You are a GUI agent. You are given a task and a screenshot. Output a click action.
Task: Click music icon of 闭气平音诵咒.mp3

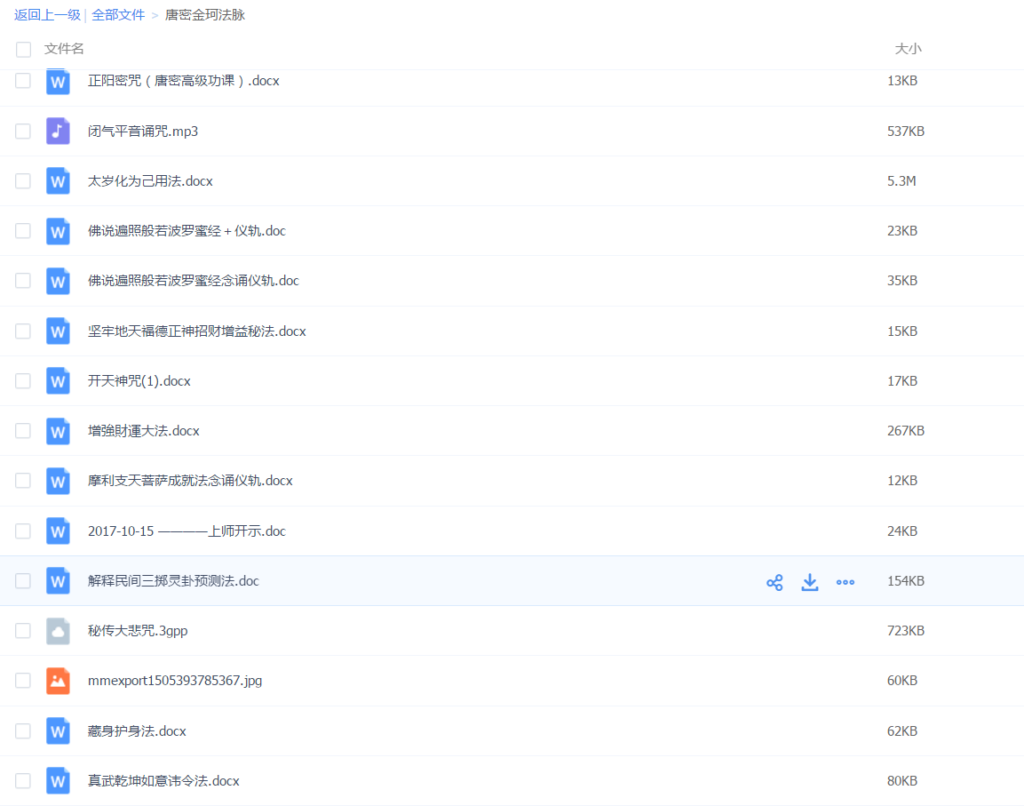pyautogui.click(x=58, y=131)
